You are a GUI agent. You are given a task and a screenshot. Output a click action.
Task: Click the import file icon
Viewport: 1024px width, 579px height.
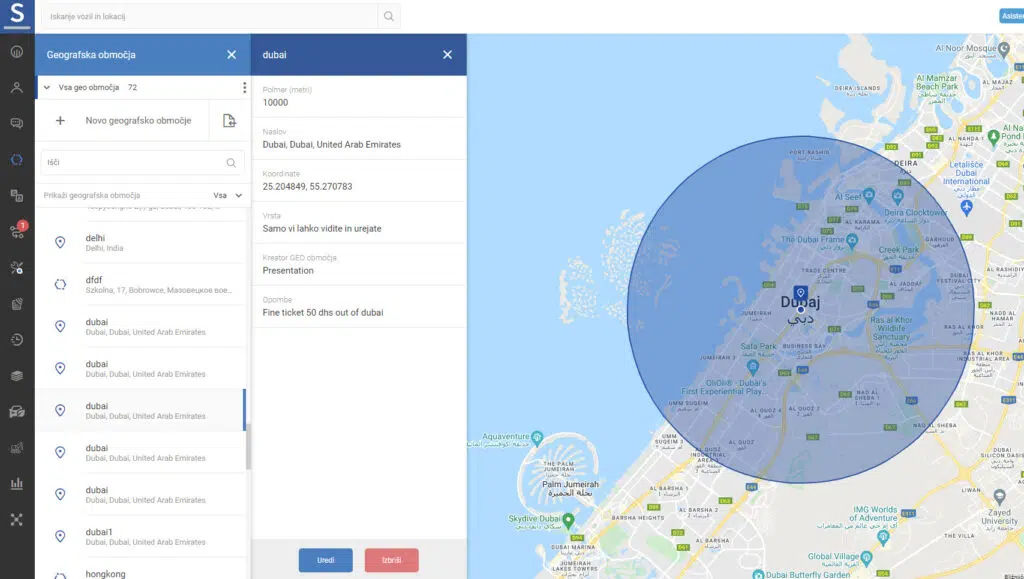tap(229, 120)
